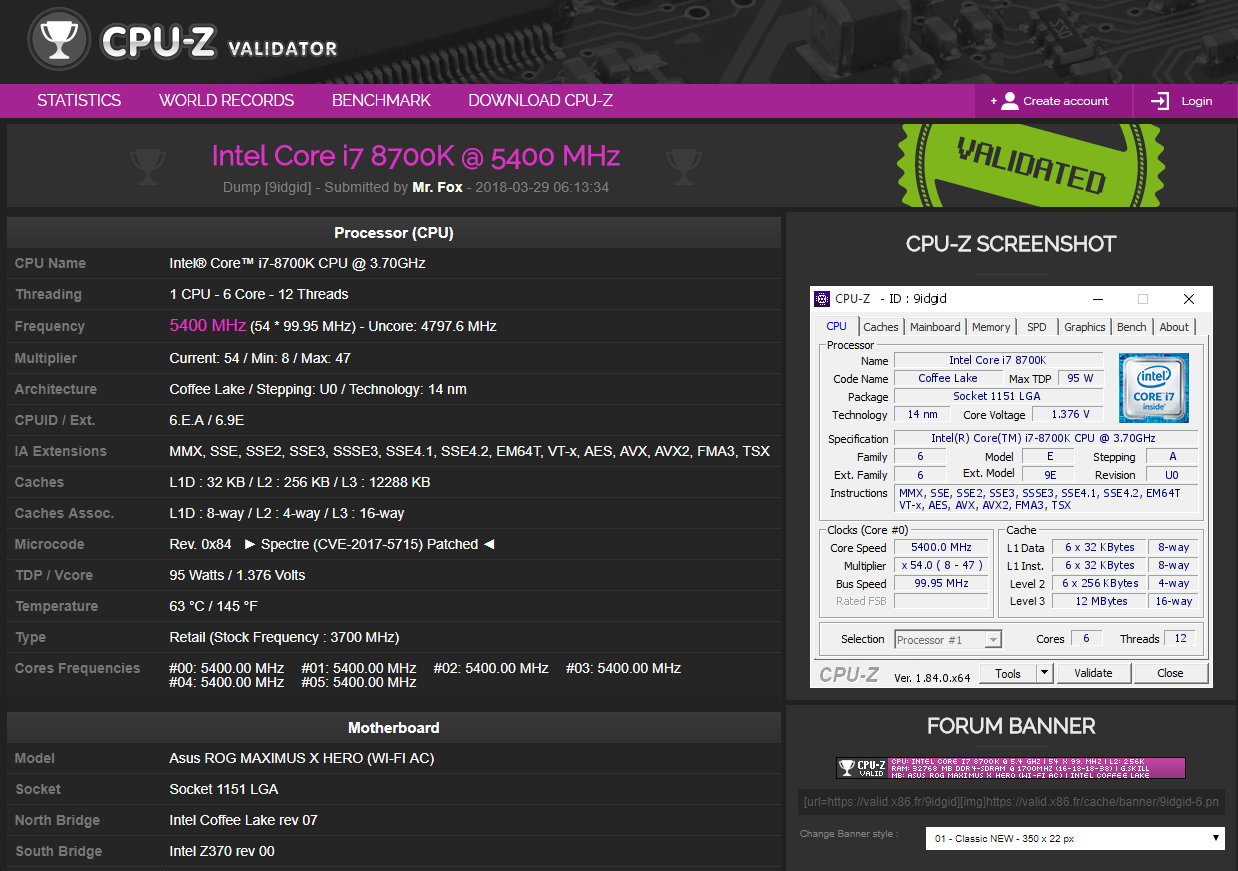Screen dimensions: 1238x871
Task: Select the Bench tab in CPU-Z
Action: pos(1132,327)
